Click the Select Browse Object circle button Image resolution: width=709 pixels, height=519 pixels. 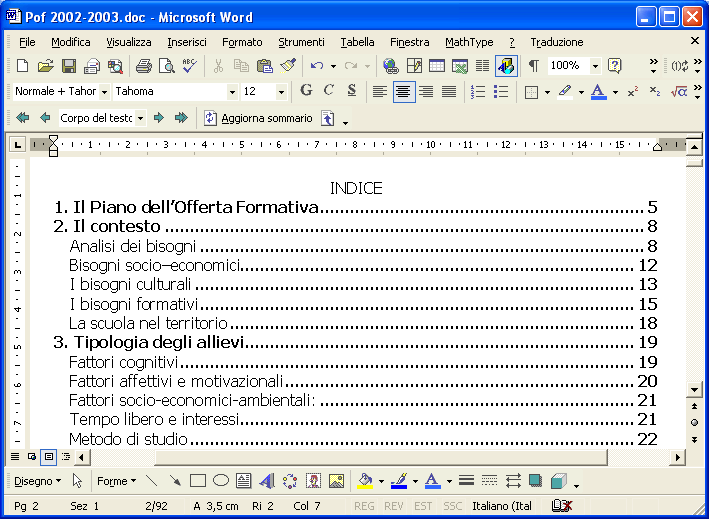tap(694, 423)
